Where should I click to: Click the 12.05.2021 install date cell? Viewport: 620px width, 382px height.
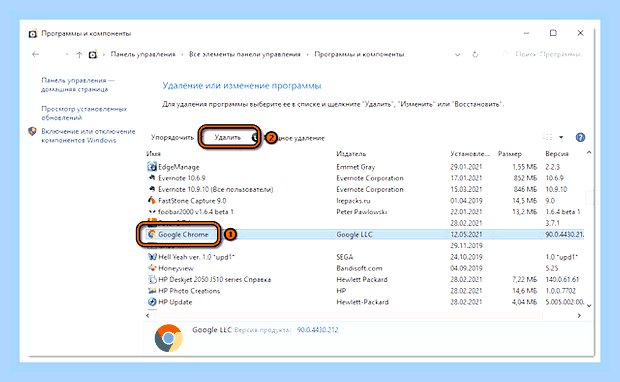coord(466,234)
